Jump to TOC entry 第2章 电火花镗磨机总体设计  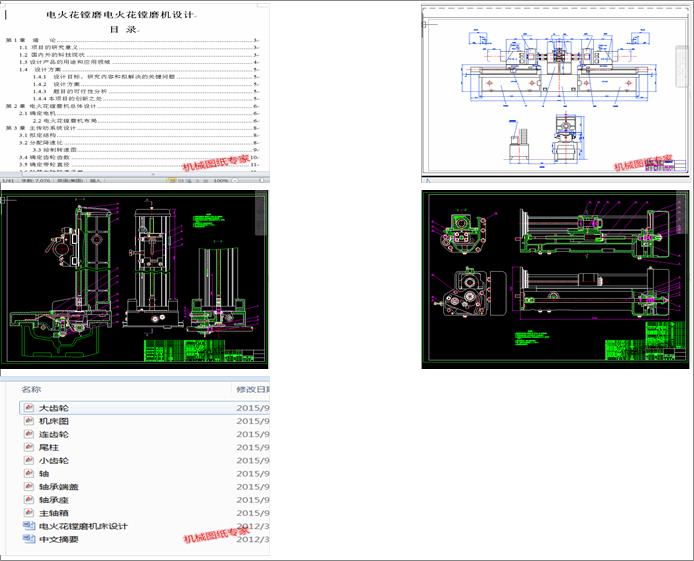click(132, 106)
